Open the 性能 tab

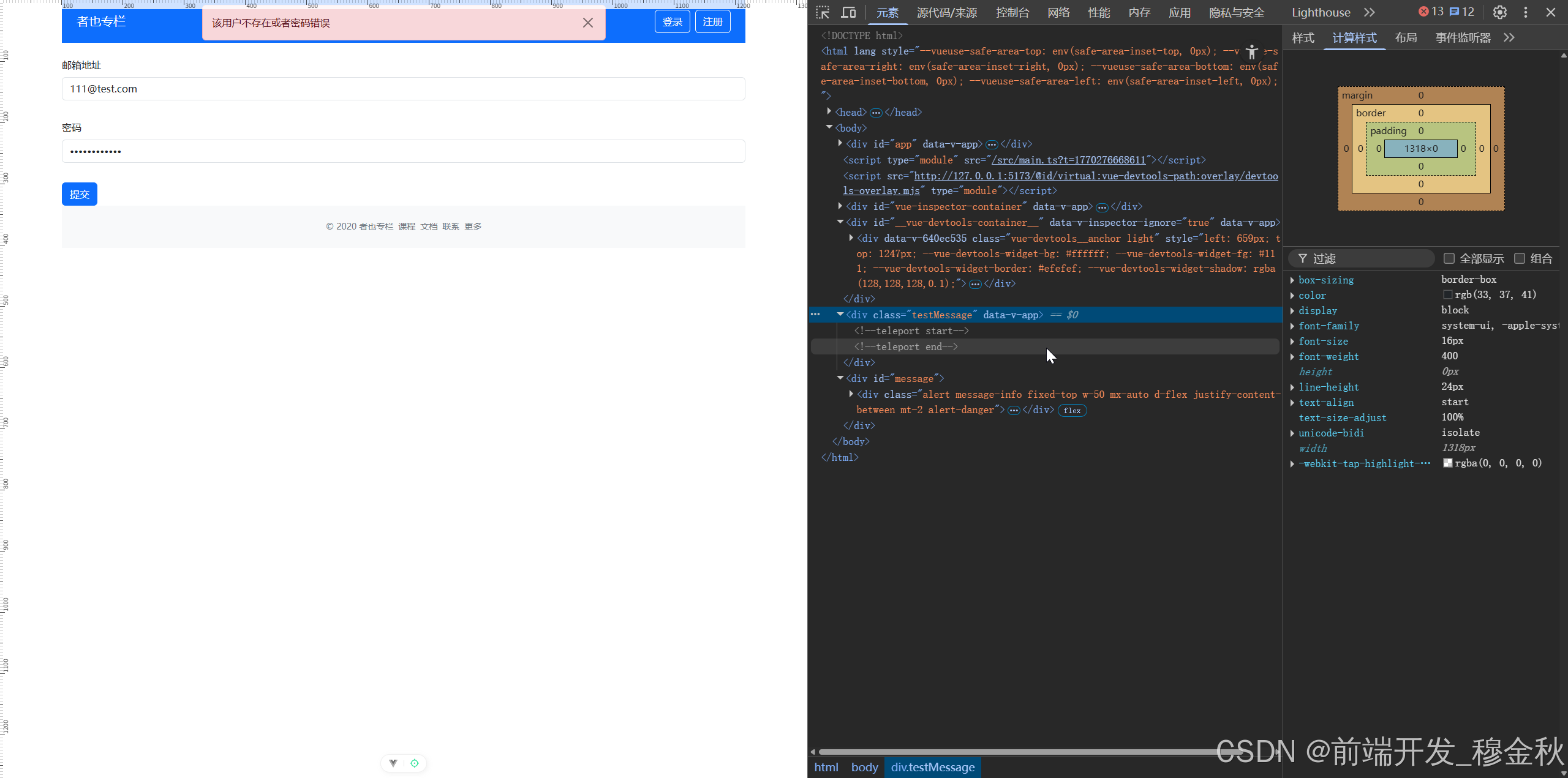(1099, 12)
